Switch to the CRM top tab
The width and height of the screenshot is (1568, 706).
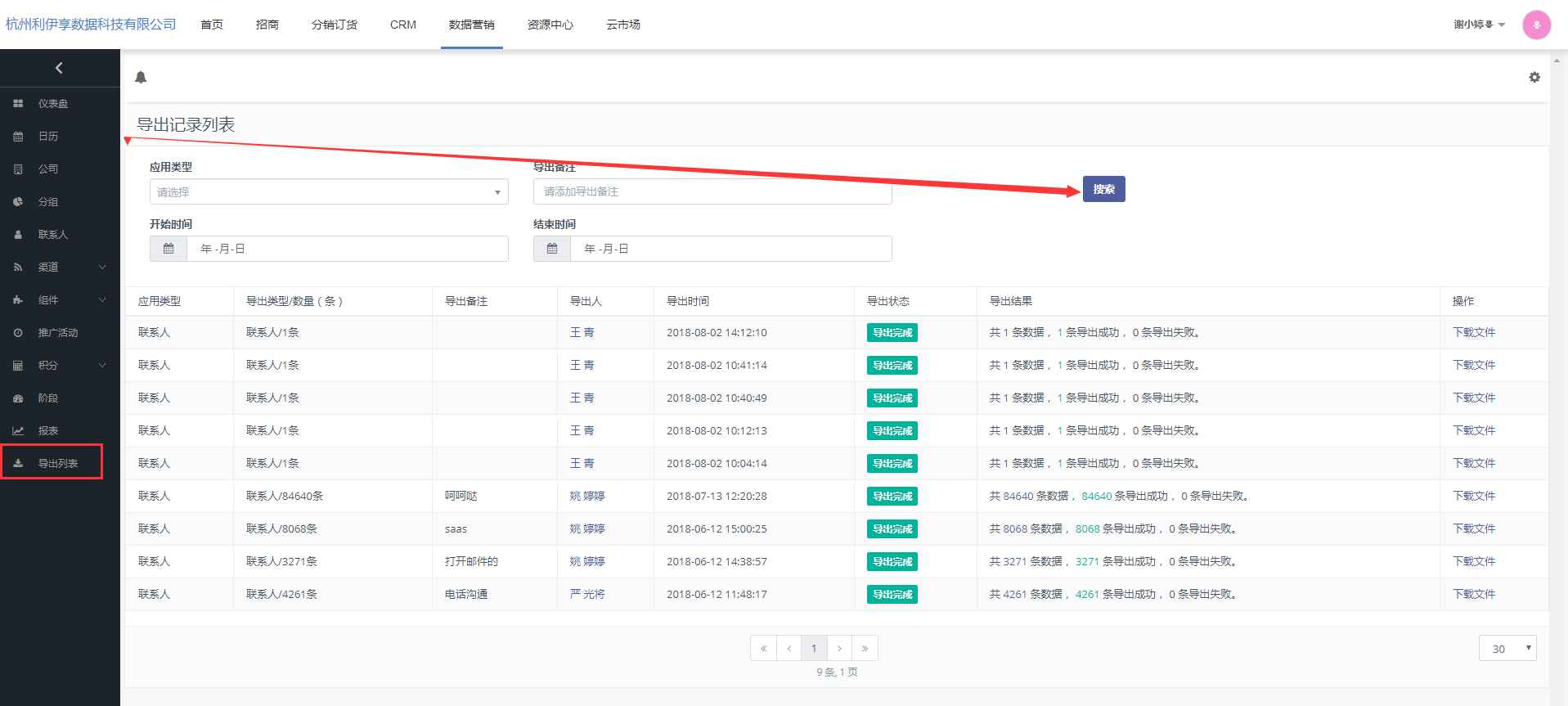pos(402,25)
